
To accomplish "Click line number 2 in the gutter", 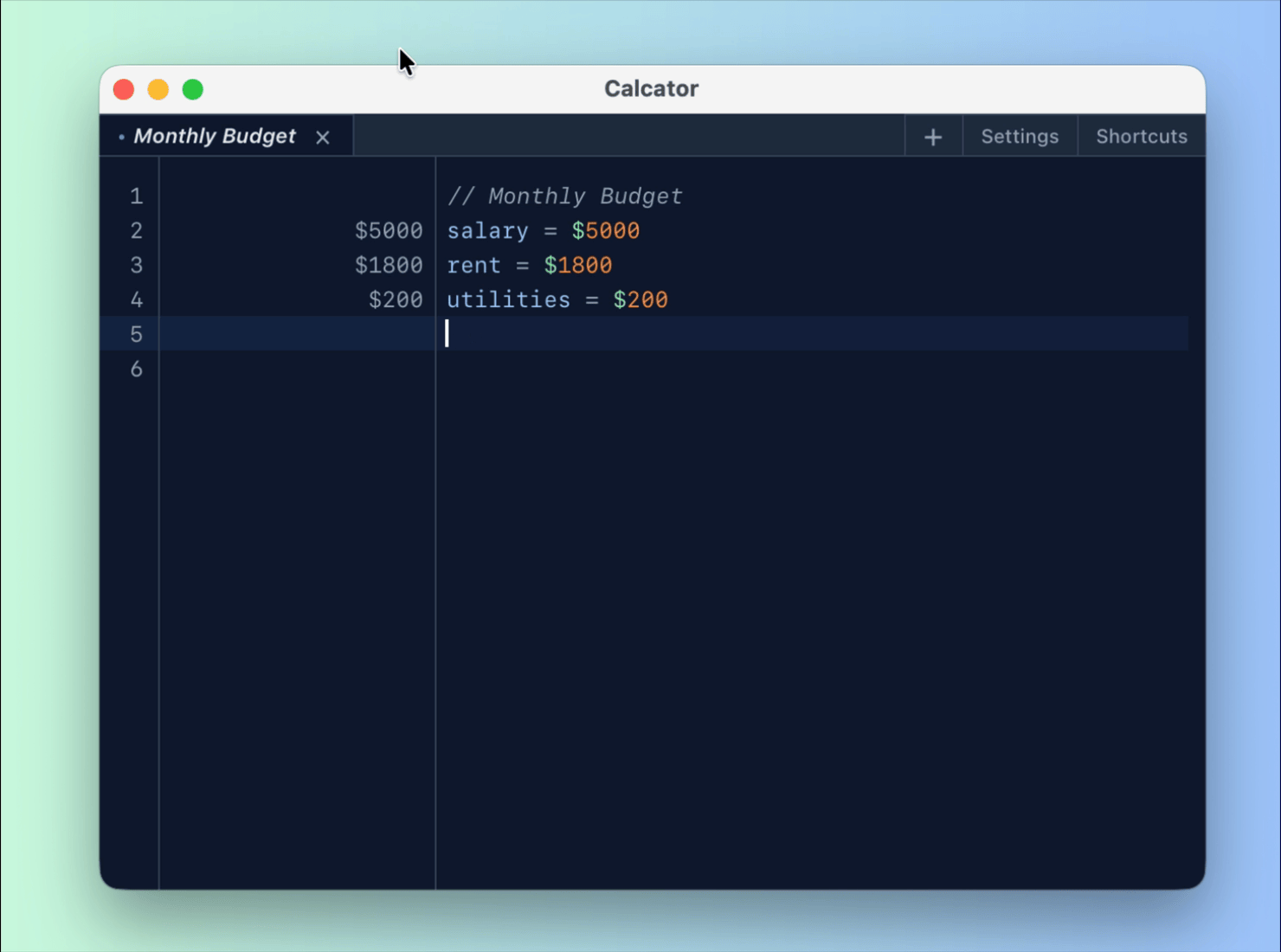I will point(136,230).
